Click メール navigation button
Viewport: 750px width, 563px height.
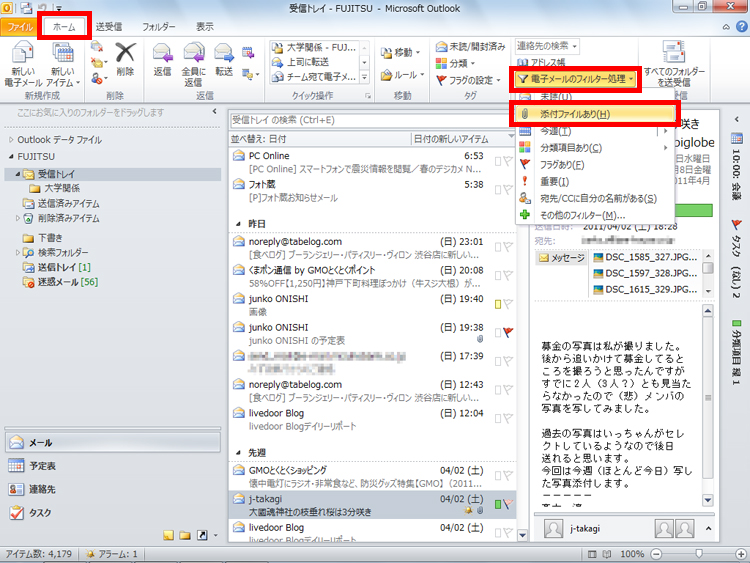coord(113,442)
